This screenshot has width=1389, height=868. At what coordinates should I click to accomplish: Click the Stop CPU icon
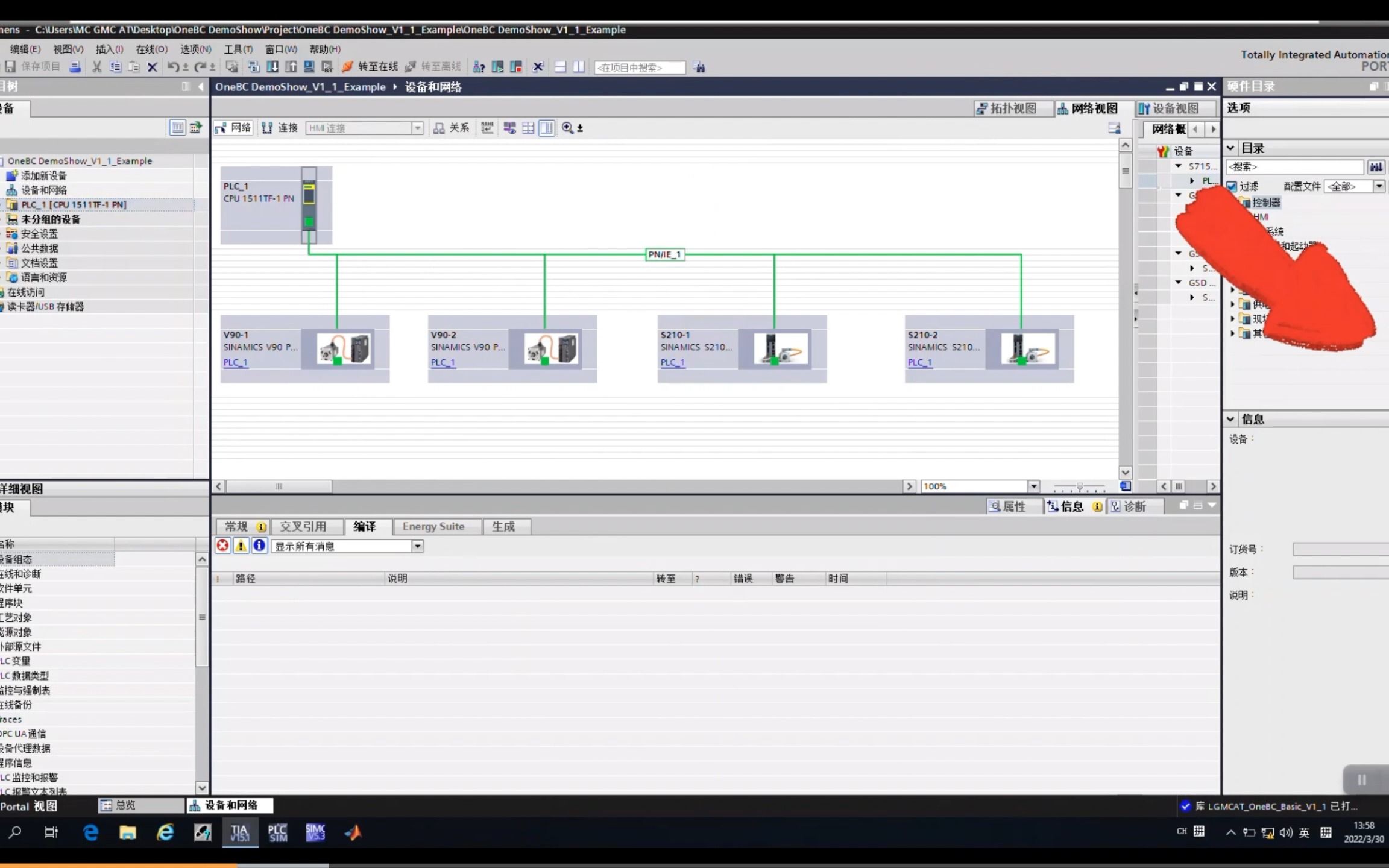516,67
